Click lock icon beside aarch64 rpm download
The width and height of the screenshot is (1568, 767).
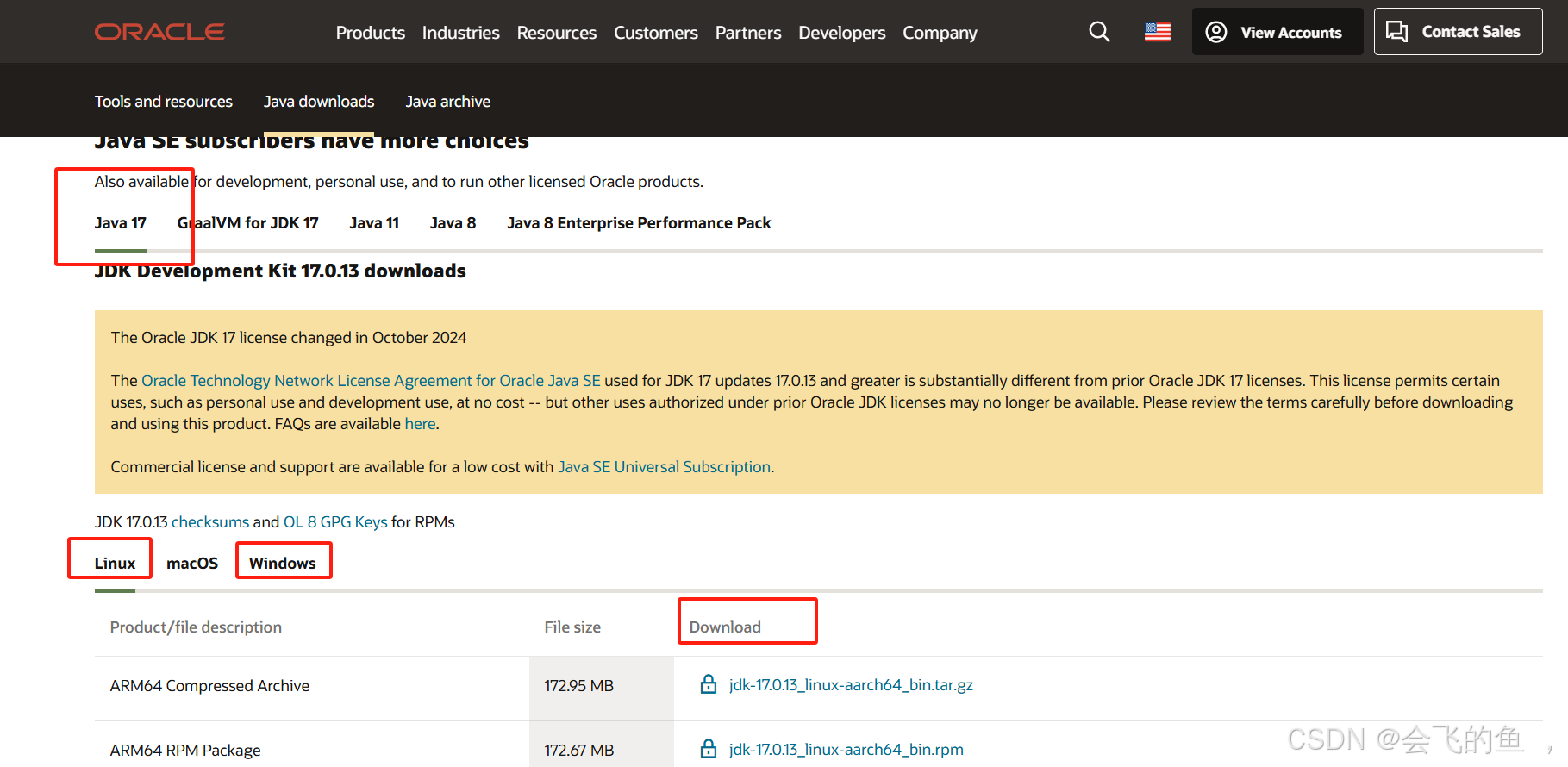709,749
